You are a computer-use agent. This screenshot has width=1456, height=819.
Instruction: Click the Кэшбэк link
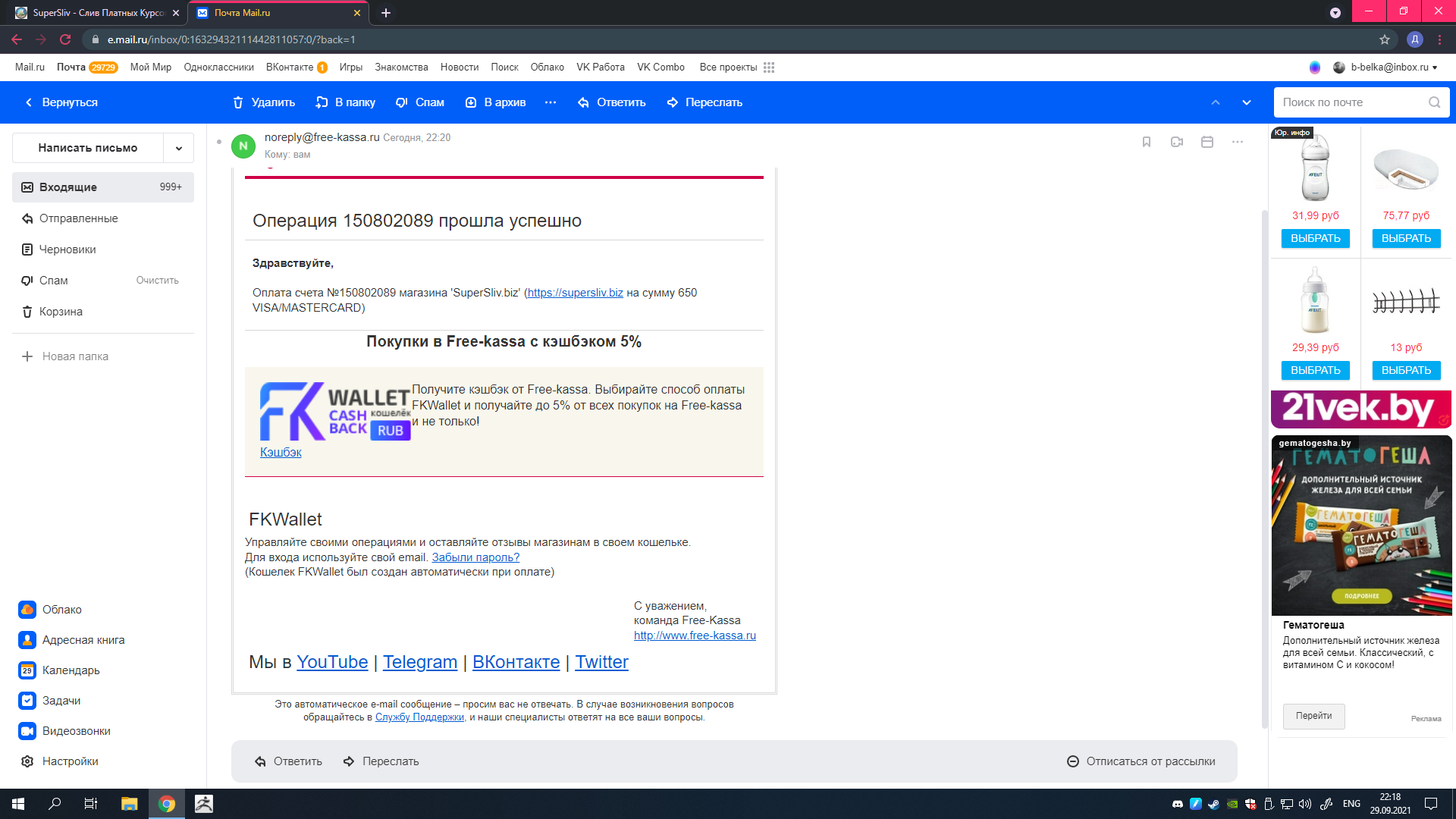click(281, 452)
